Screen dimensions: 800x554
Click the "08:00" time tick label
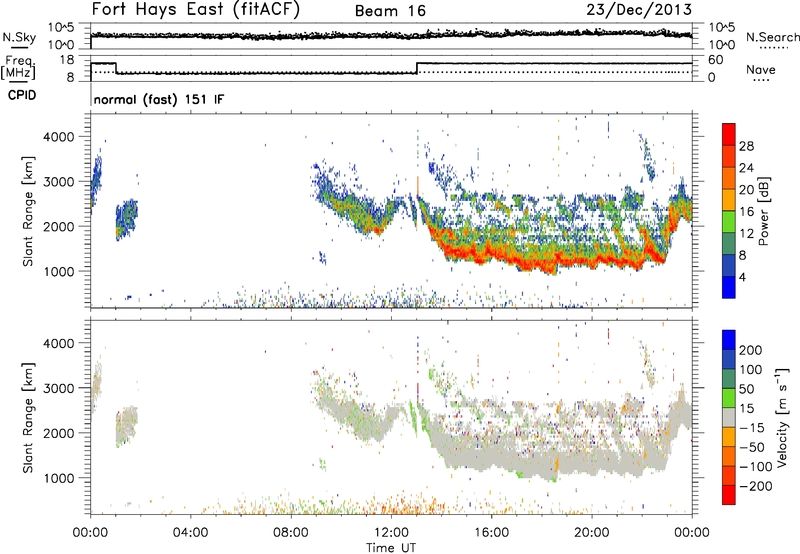pyautogui.click(x=291, y=533)
